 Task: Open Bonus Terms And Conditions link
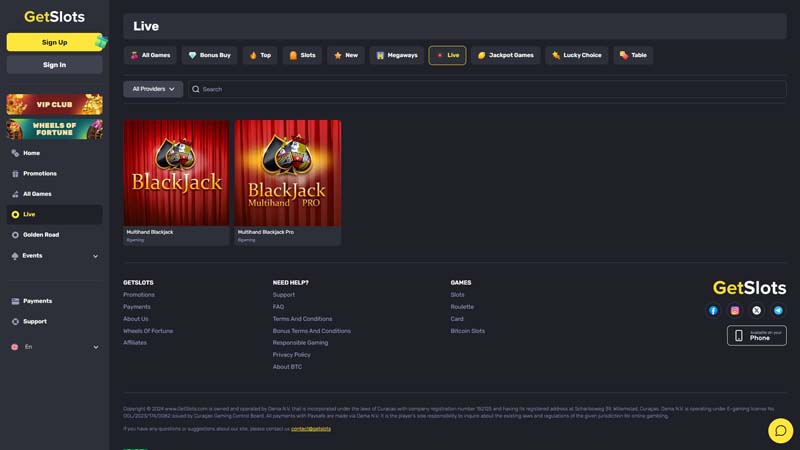[312, 331]
